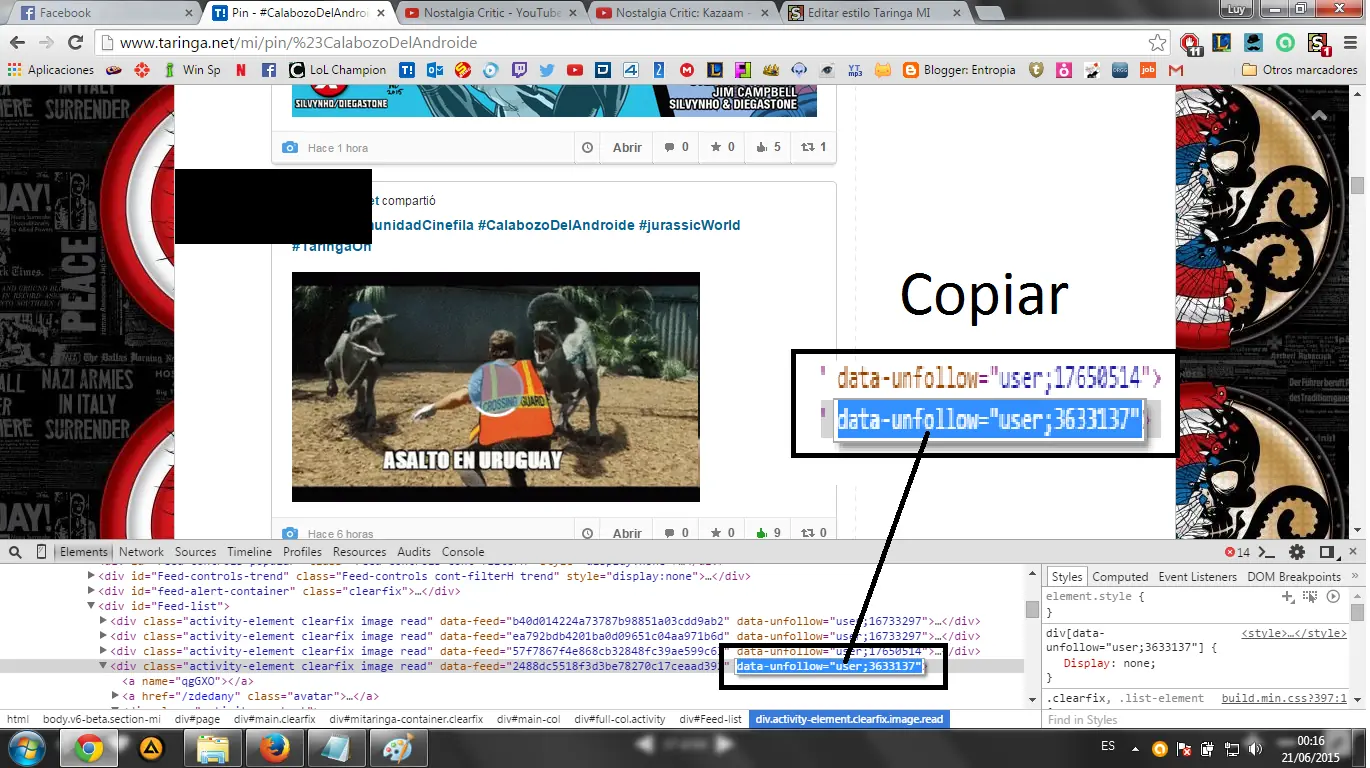Open the Aplicaciones apps shortcut
The width and height of the screenshot is (1370, 768).
(51, 70)
